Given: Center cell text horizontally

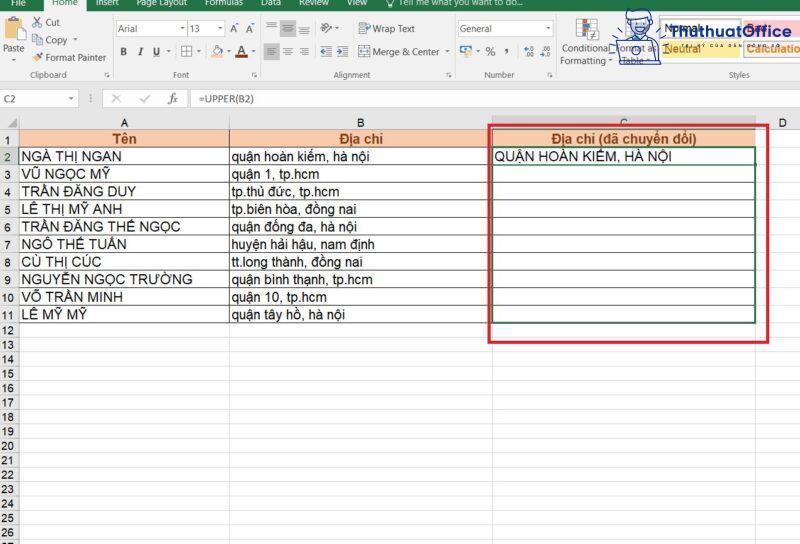Looking at the screenshot, I should [288, 52].
